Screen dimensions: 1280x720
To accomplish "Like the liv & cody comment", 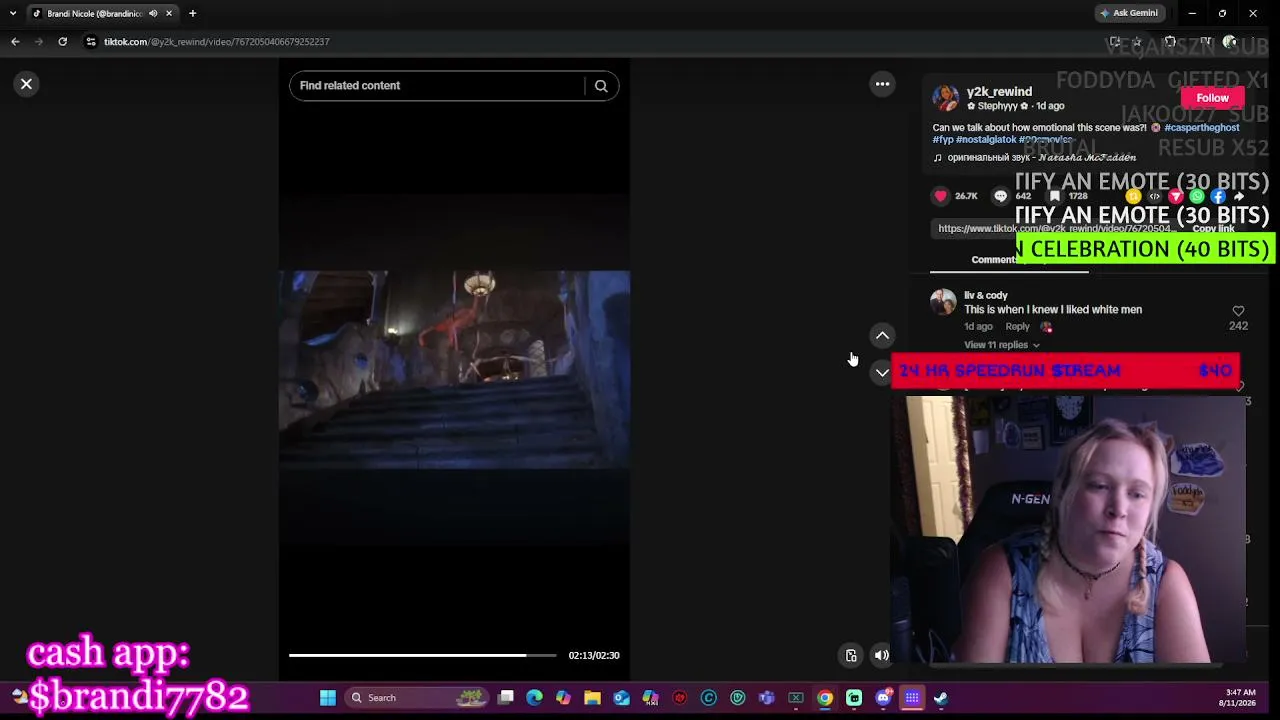I will 1238,311.
